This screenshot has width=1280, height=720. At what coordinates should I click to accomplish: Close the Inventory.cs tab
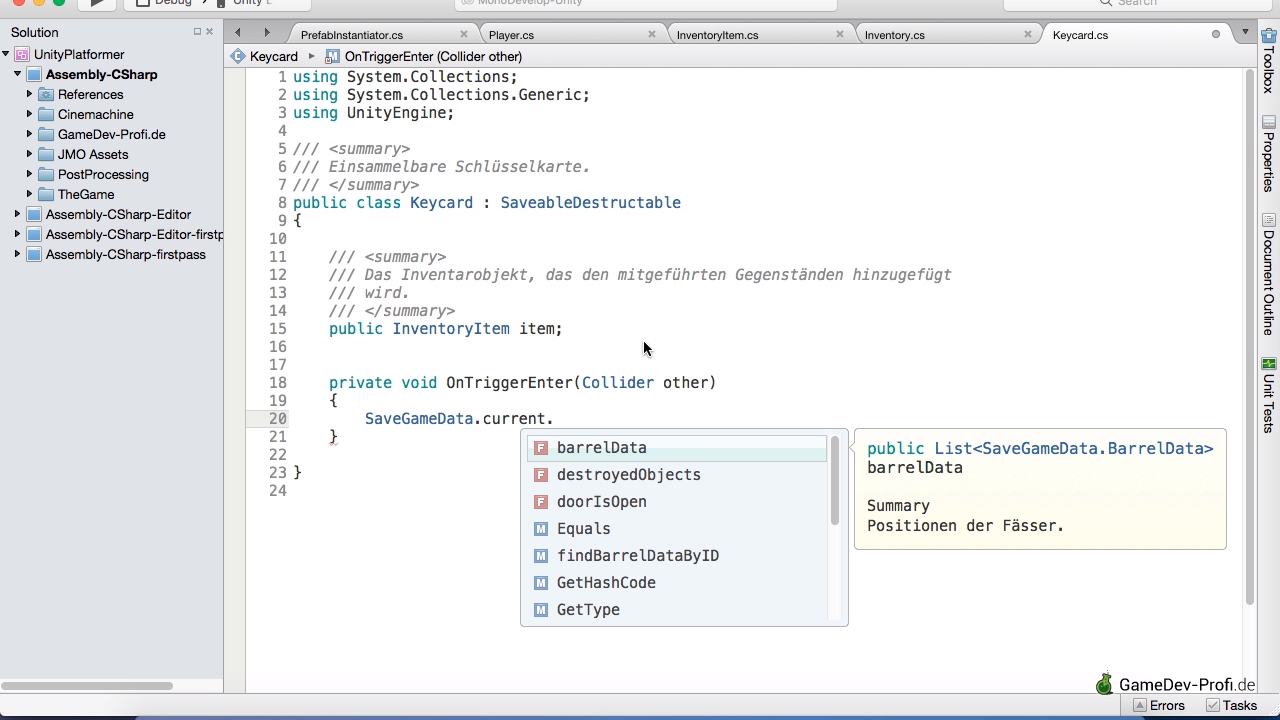1028,34
